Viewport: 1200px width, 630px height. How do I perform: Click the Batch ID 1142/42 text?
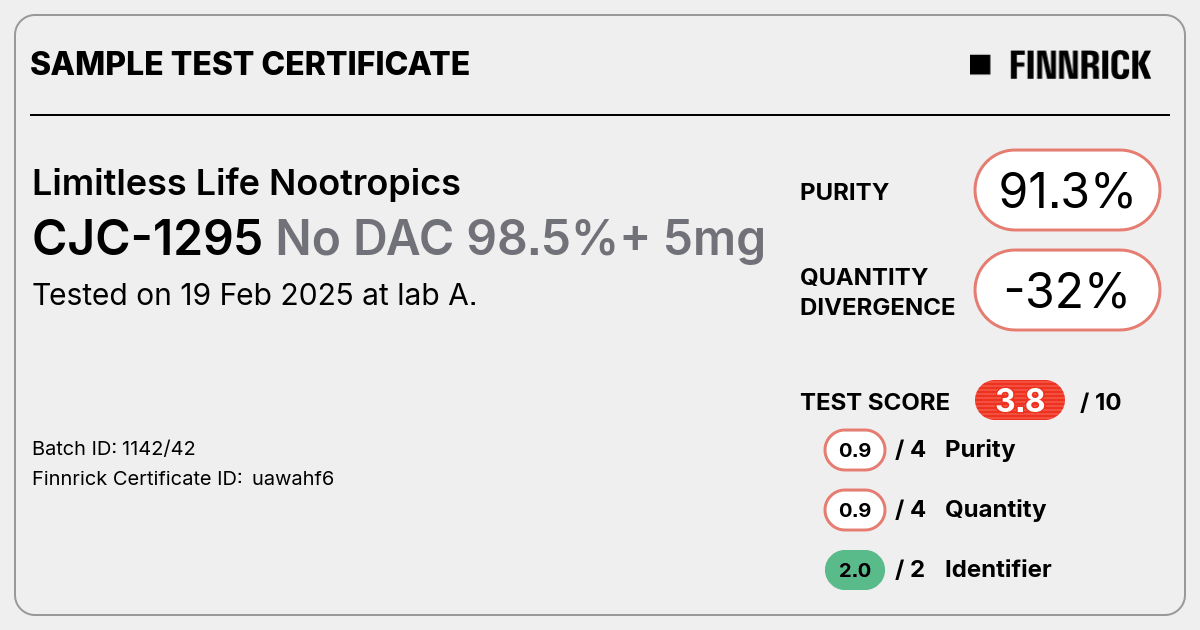point(107,448)
